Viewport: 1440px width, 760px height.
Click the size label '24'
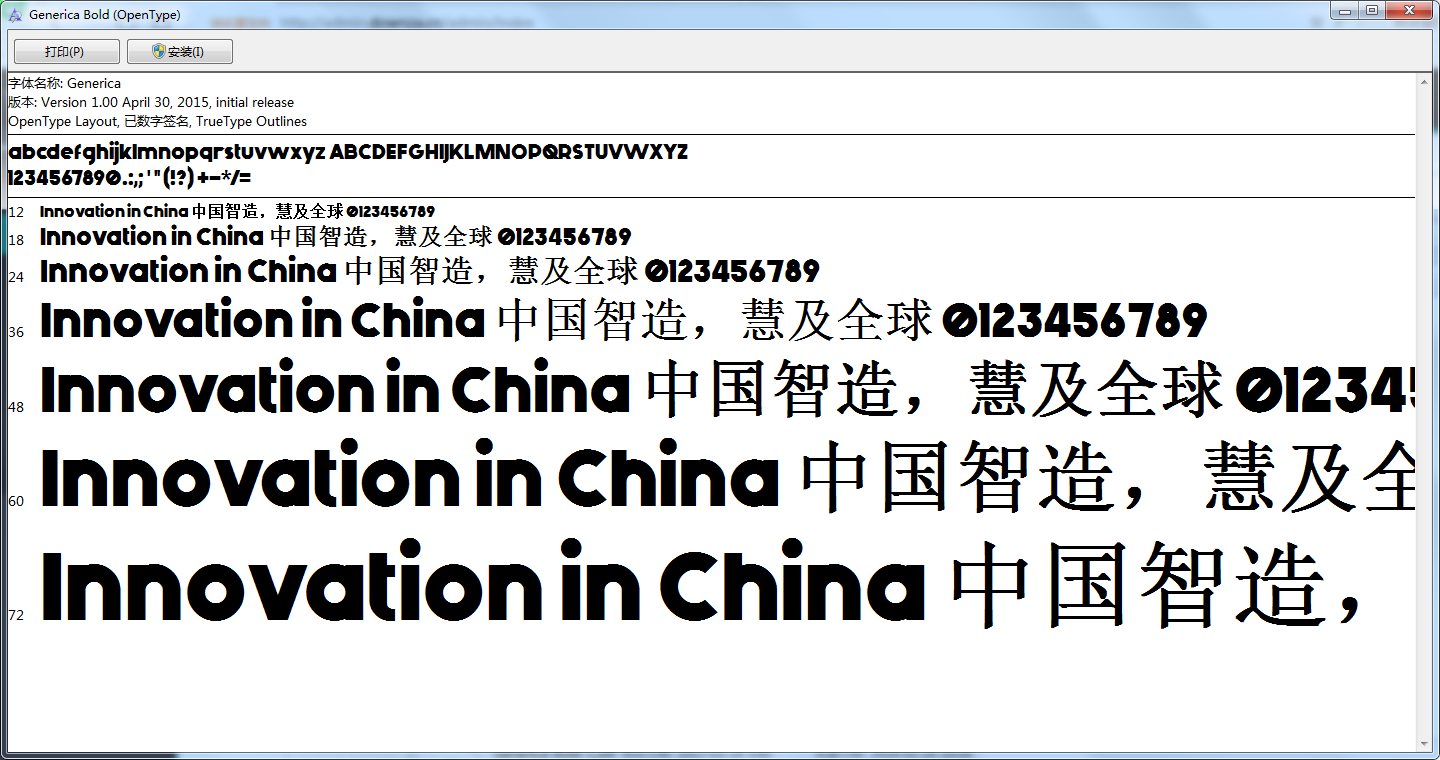[x=16, y=276]
